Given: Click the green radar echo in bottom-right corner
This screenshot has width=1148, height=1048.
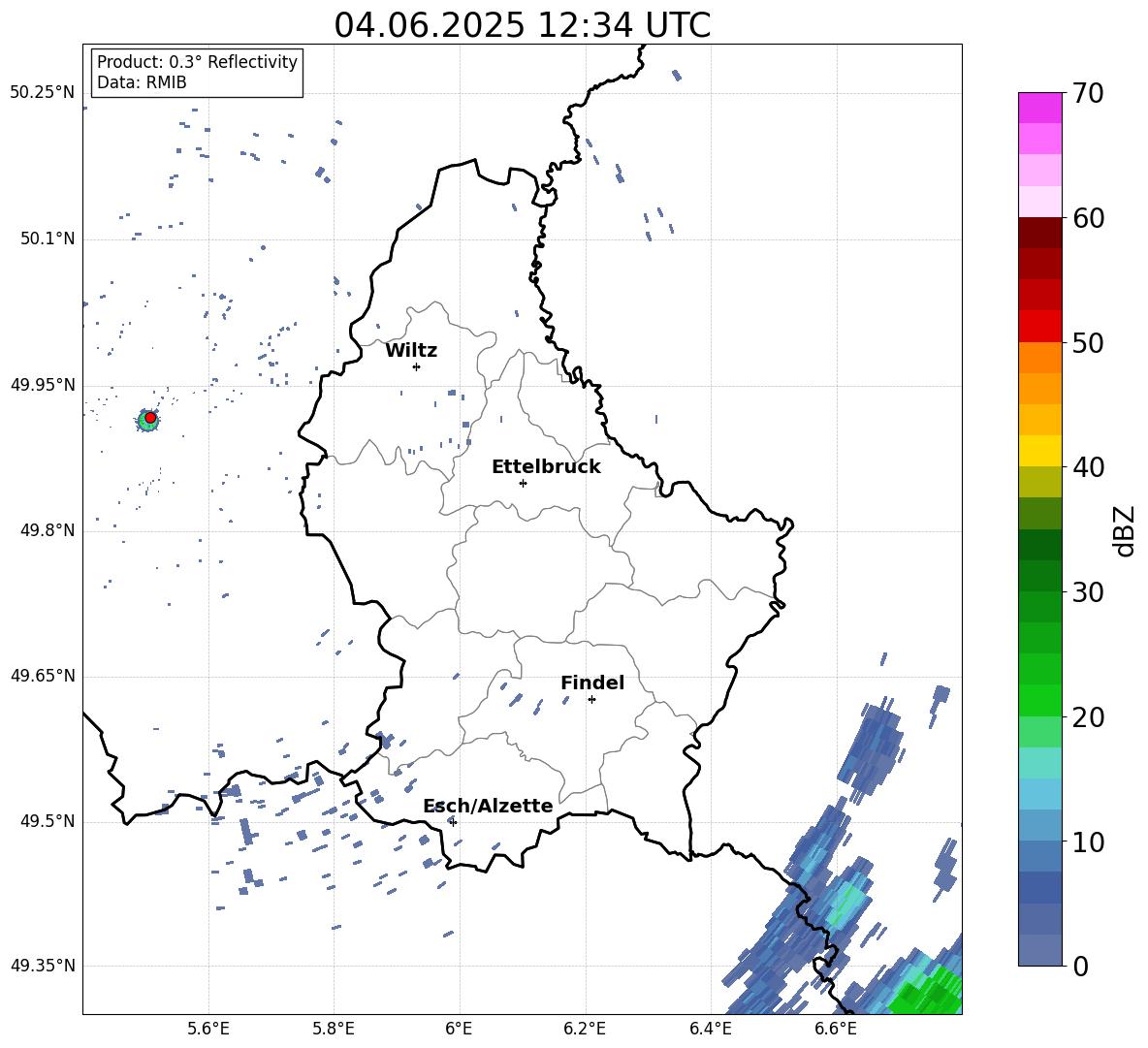Looking at the screenshot, I should click(930, 992).
